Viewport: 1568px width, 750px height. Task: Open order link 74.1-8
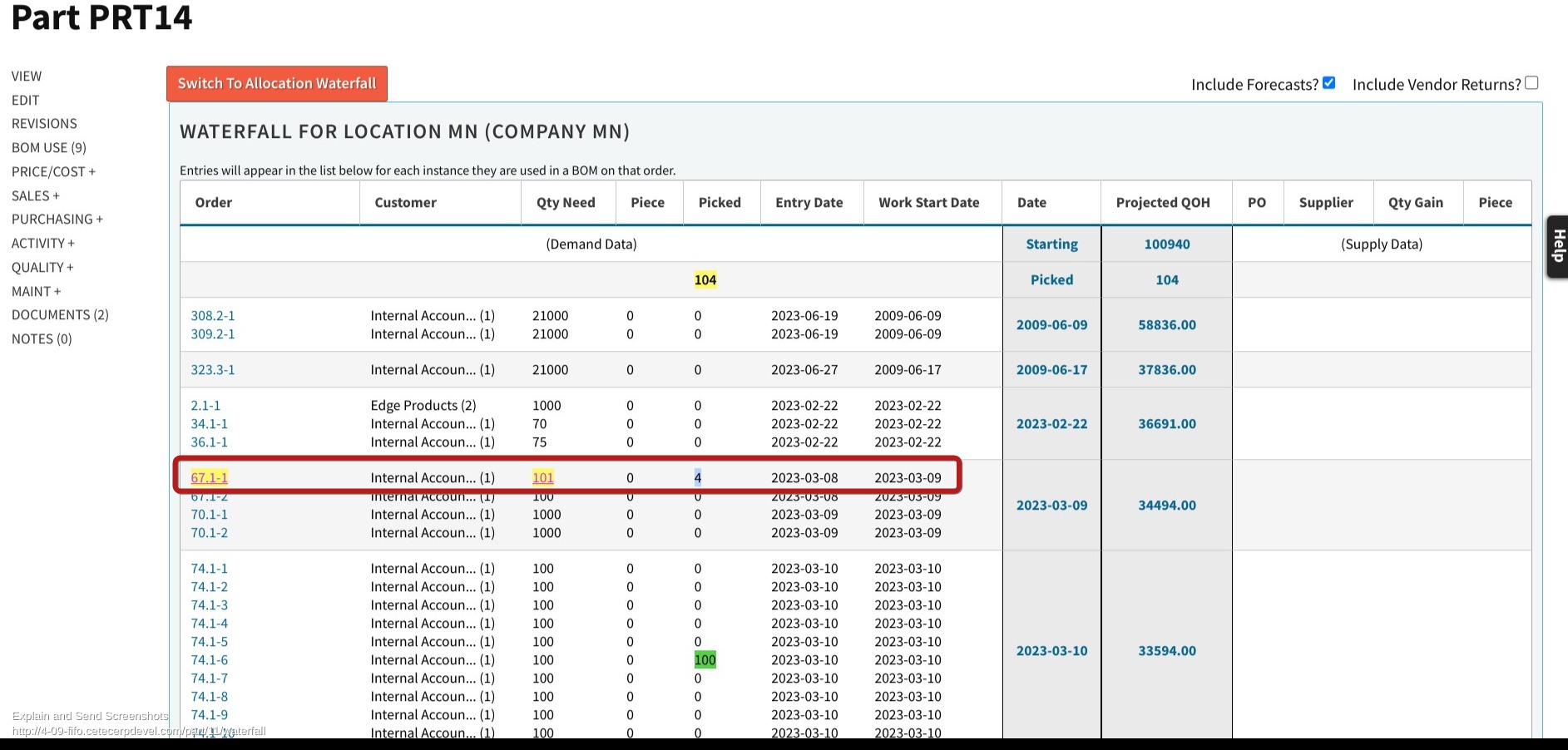pyautogui.click(x=209, y=697)
